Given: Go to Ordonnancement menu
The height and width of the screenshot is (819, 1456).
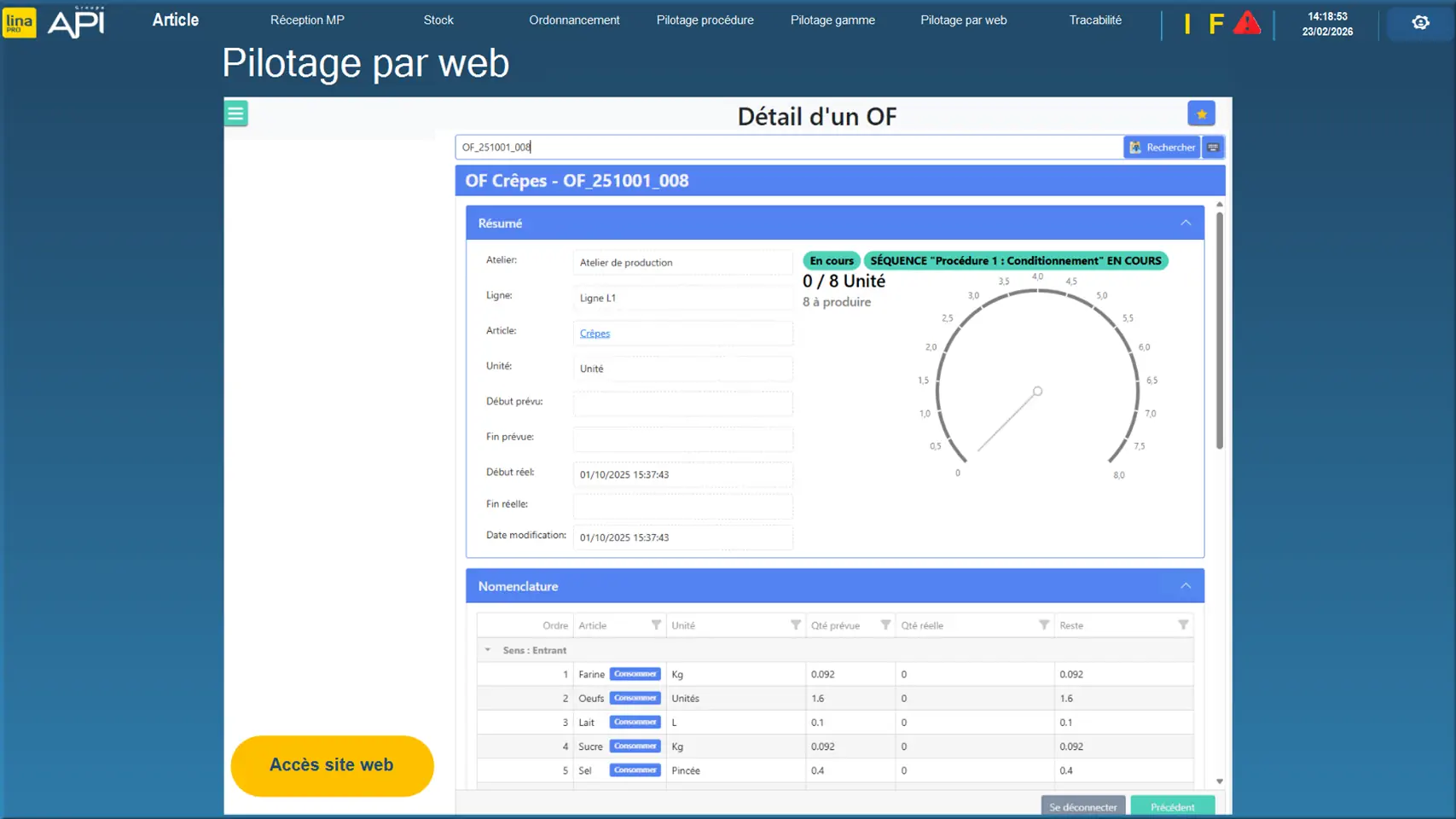Looking at the screenshot, I should 574,20.
